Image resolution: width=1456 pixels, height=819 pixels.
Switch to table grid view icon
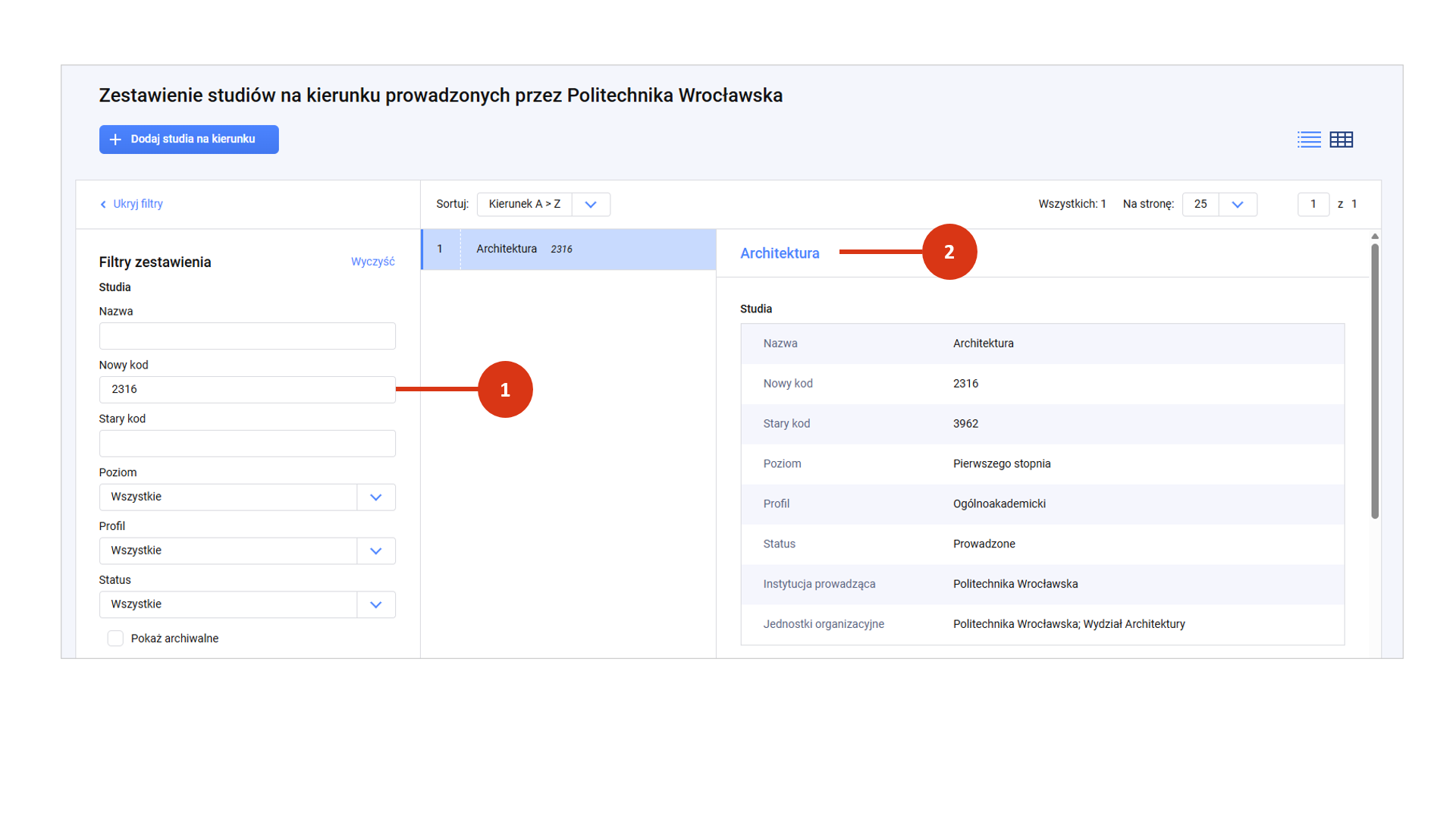click(1341, 140)
